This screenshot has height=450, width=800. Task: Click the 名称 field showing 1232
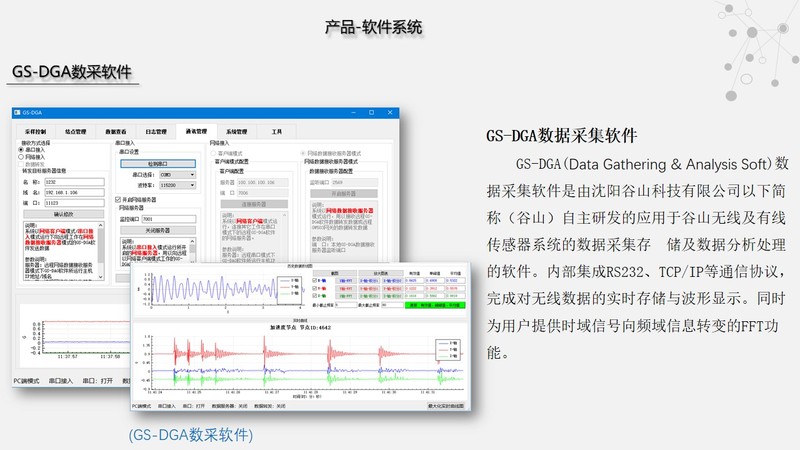[74, 182]
